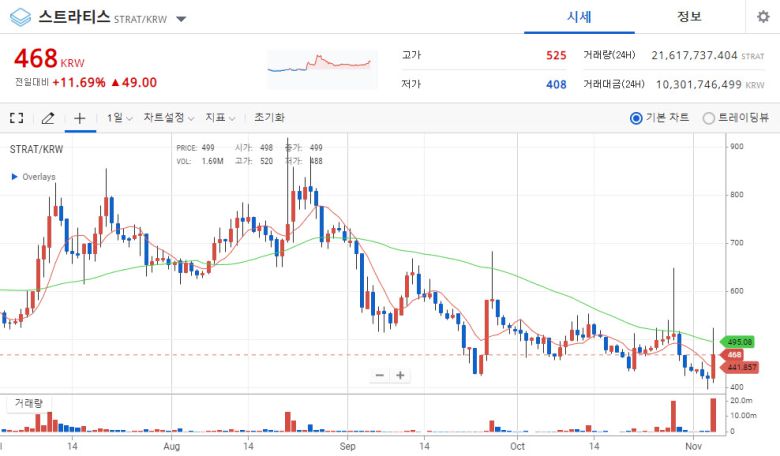Select the pencil drawing tool
780x456 pixels.
[x=48, y=118]
